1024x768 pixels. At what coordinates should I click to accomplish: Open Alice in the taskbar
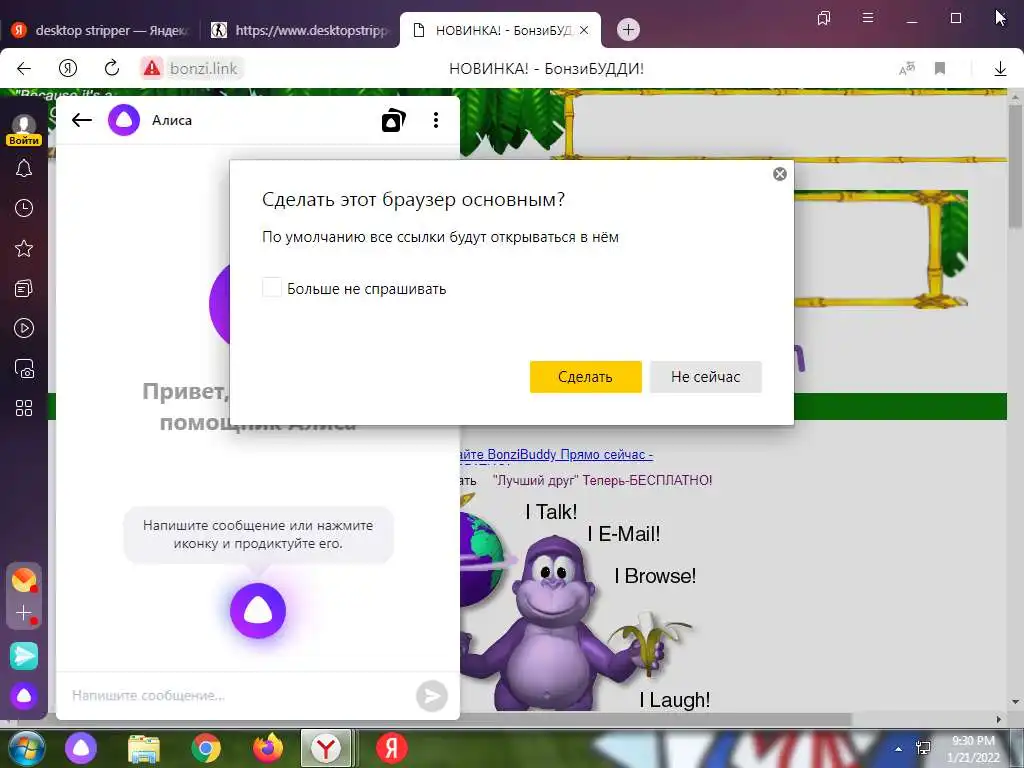[81, 748]
